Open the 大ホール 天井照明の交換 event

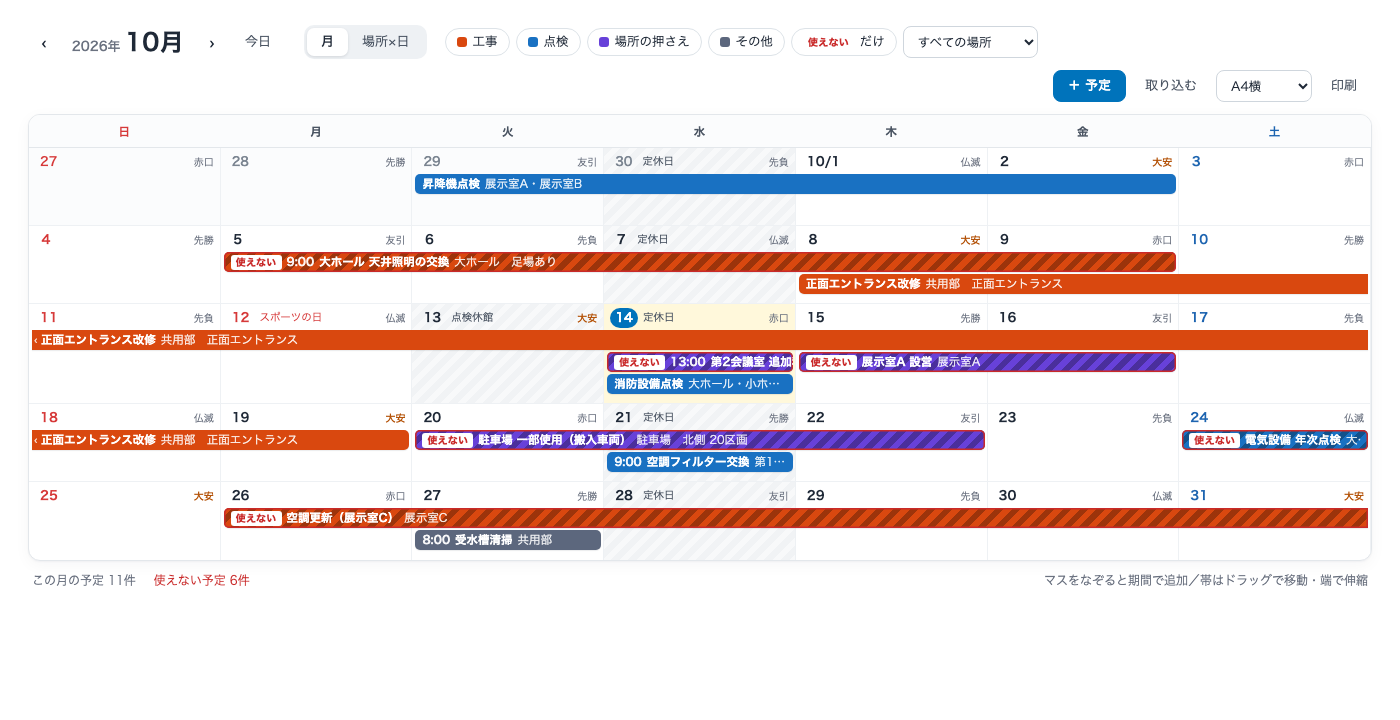click(x=700, y=262)
